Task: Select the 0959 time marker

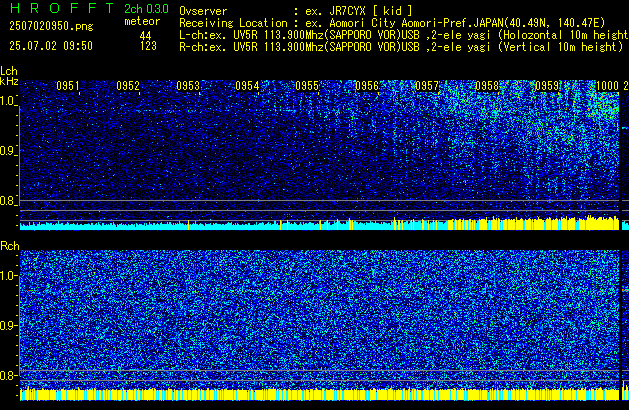Action: pos(547,86)
